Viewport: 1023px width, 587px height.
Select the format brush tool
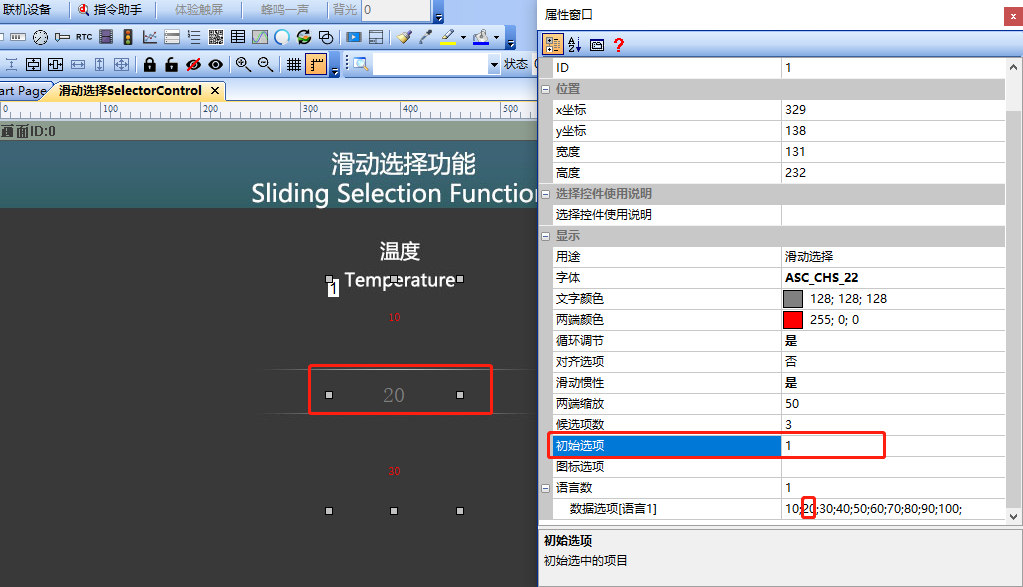click(405, 37)
